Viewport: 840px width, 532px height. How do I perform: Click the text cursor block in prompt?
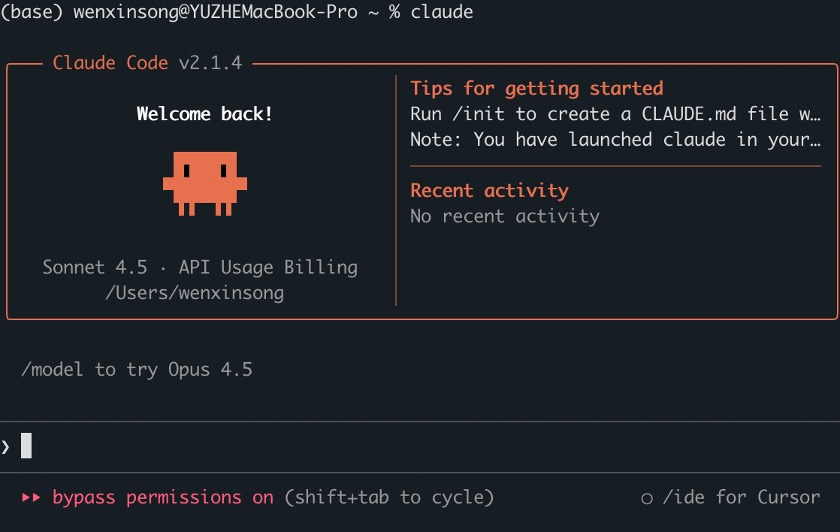[26, 446]
